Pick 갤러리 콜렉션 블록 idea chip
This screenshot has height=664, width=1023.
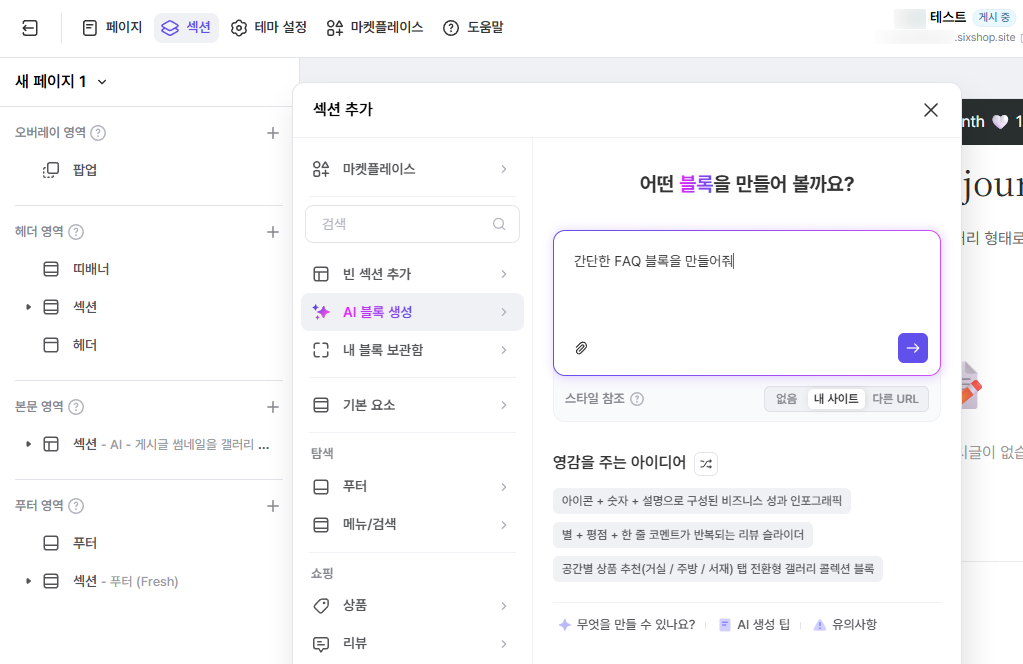pyautogui.click(x=718, y=569)
